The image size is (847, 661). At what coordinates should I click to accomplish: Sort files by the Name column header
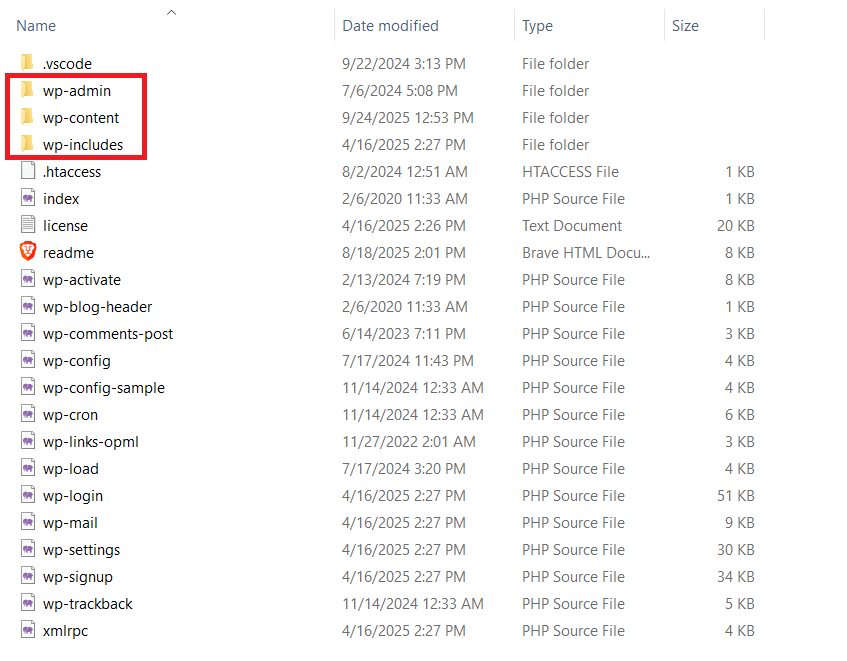[x=37, y=26]
